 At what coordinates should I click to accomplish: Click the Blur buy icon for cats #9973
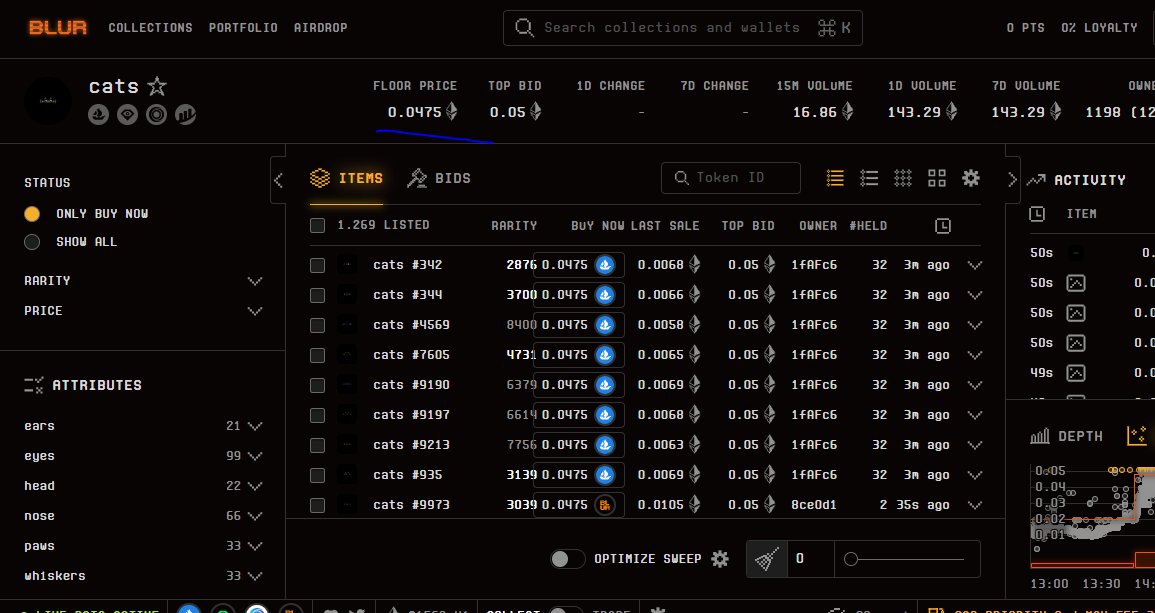[605, 505]
